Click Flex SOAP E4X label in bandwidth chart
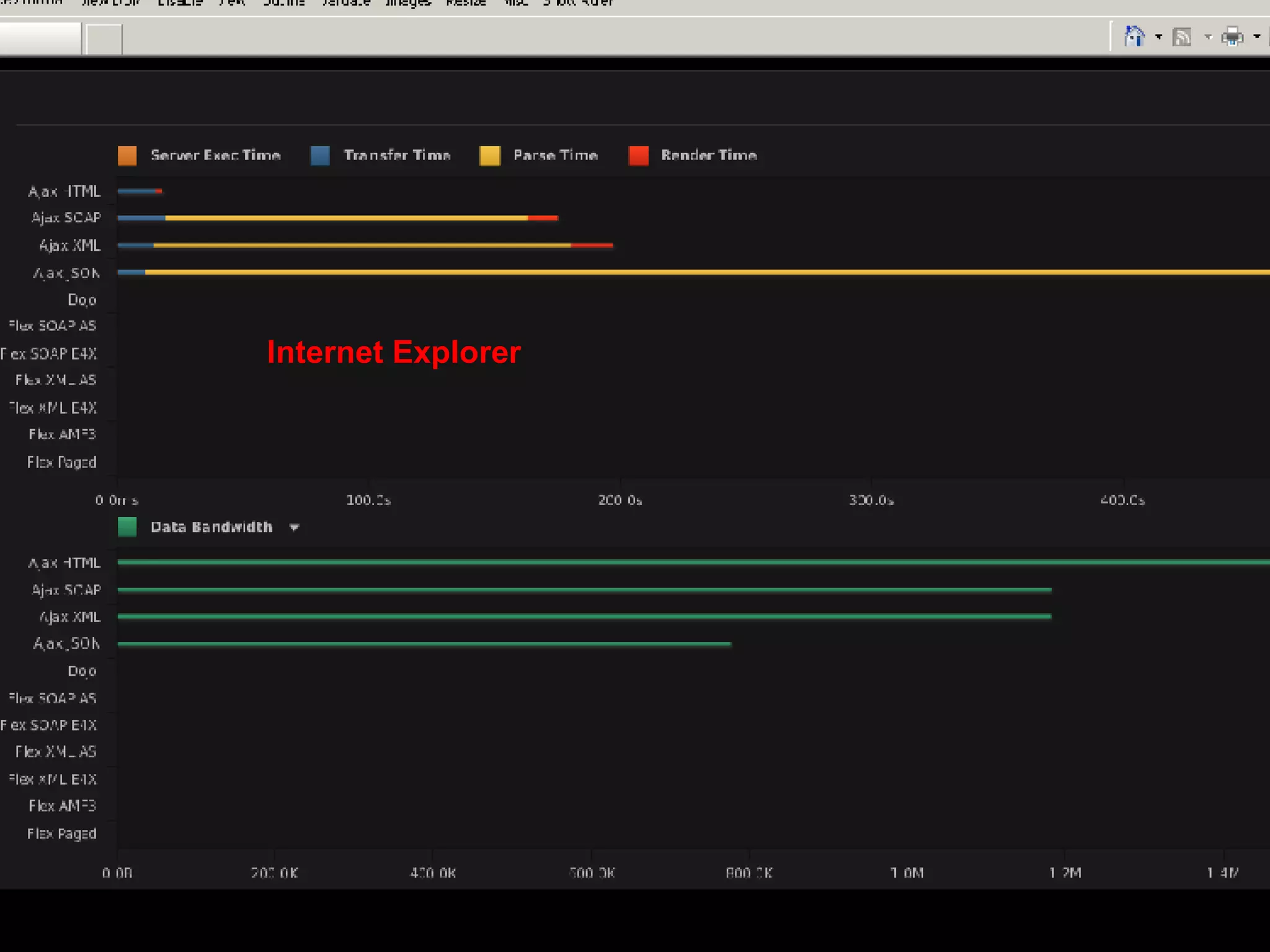This screenshot has height=952, width=1270. (x=48, y=725)
